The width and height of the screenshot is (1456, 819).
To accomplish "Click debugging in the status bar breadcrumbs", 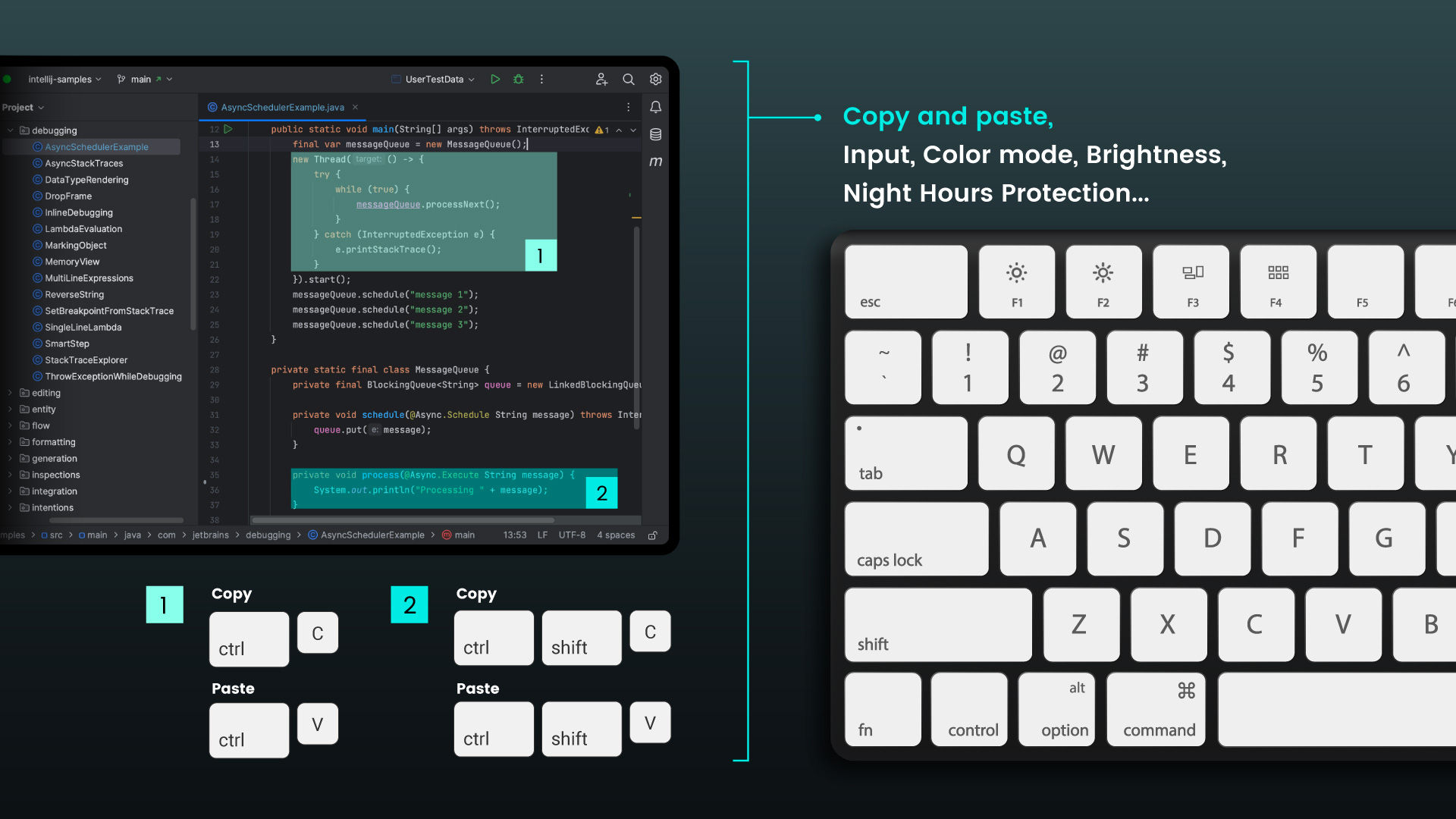I will click(268, 535).
